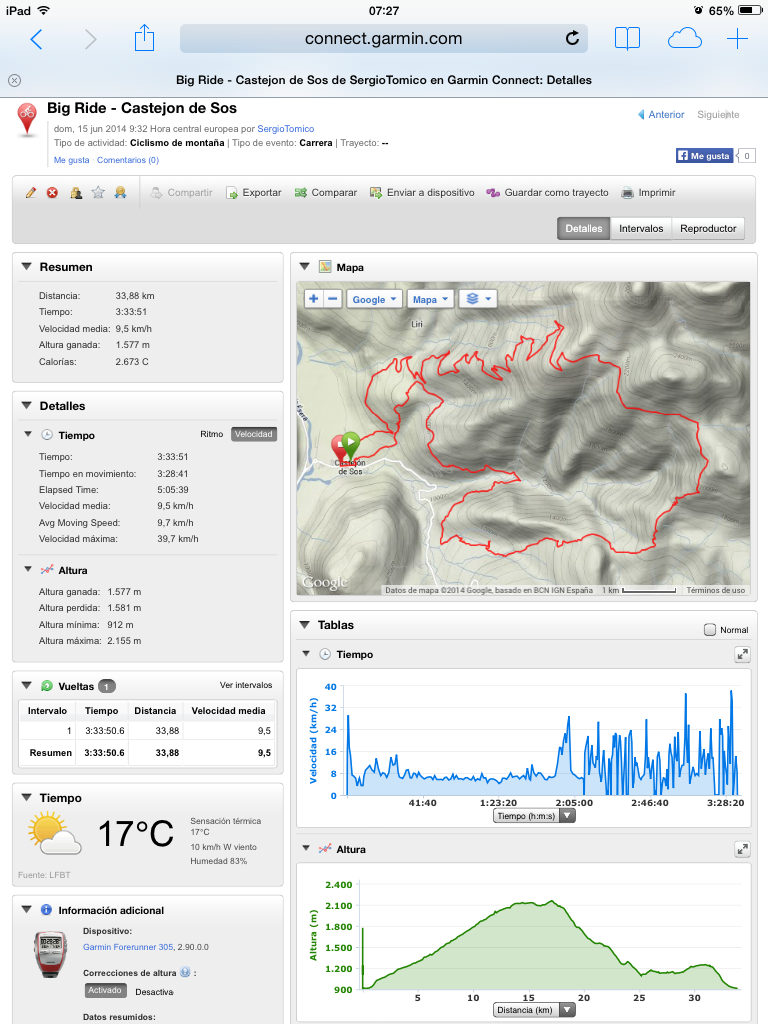Open the Mapa map type dropdown
Image resolution: width=768 pixels, height=1024 pixels.
430,299
